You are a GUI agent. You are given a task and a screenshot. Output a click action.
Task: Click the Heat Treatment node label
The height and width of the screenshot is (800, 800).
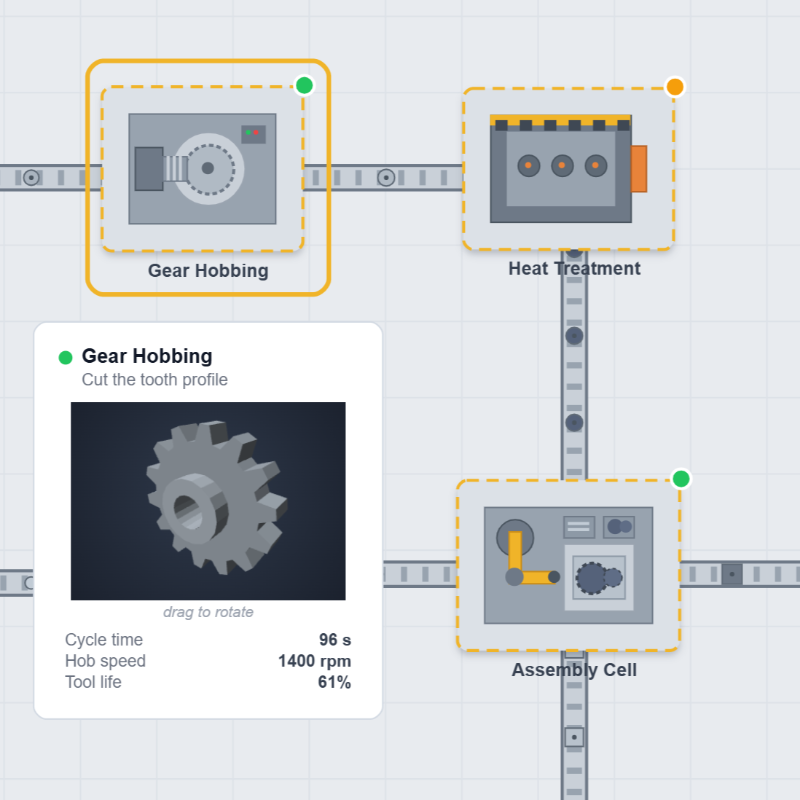[x=574, y=268]
